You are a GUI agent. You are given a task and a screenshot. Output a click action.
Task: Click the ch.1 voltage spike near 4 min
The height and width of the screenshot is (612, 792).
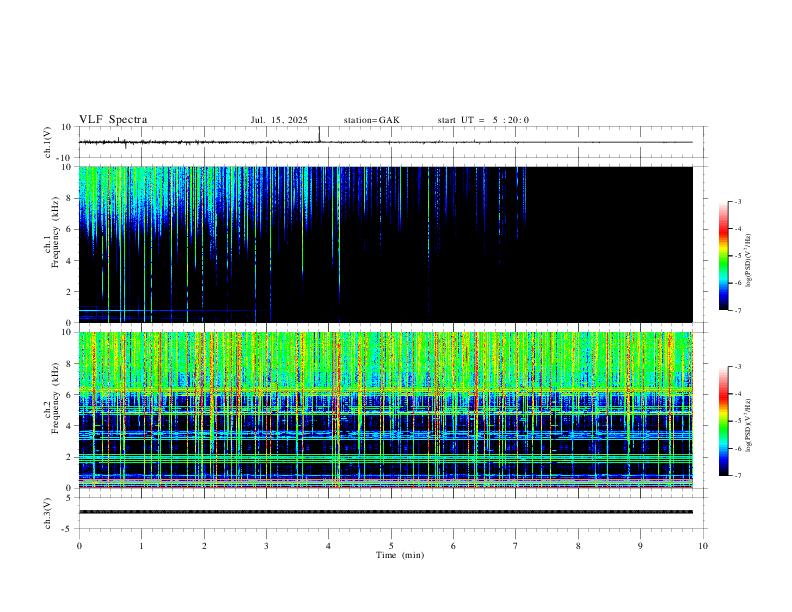coord(319,134)
